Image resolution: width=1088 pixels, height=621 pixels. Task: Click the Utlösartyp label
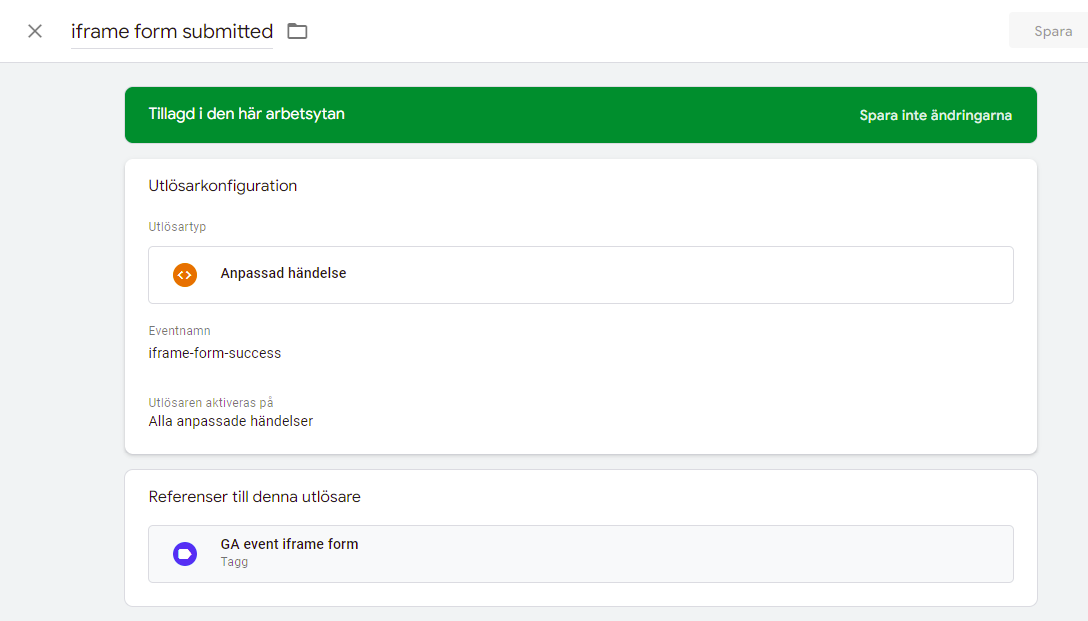178,227
